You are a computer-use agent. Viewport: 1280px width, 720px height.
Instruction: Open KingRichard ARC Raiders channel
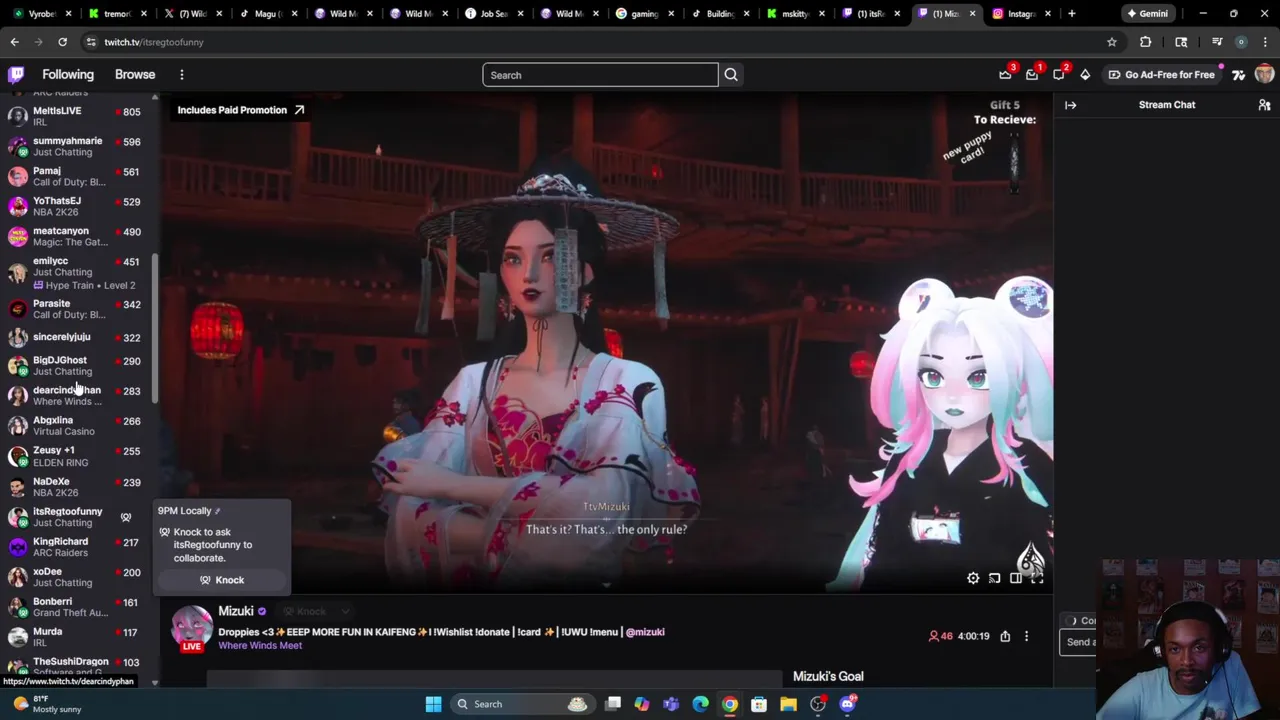[78, 547]
